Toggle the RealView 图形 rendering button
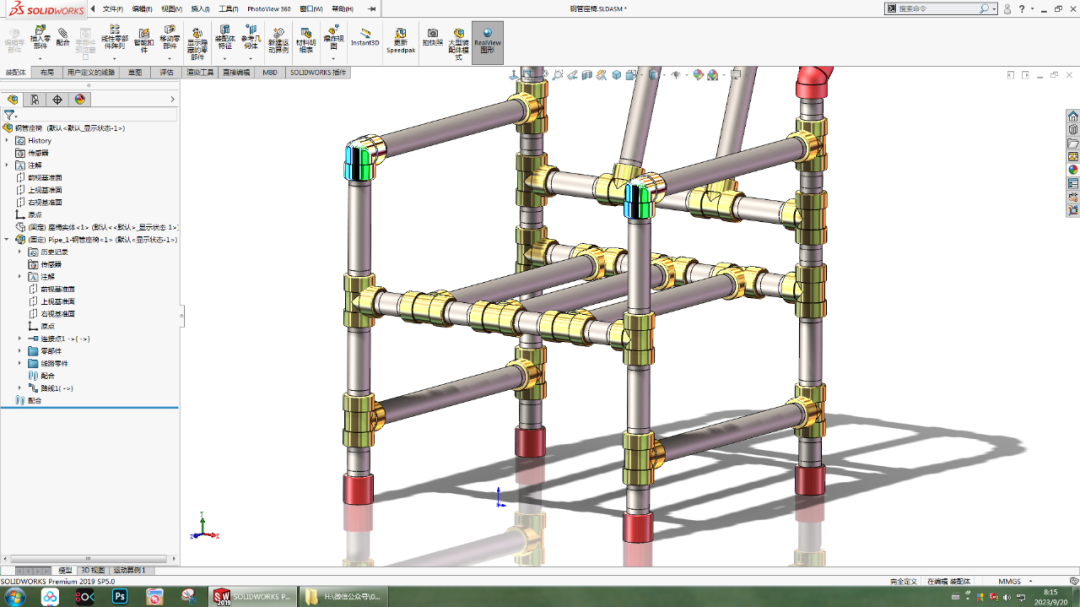Screen dimensions: 1080x607 (487, 40)
